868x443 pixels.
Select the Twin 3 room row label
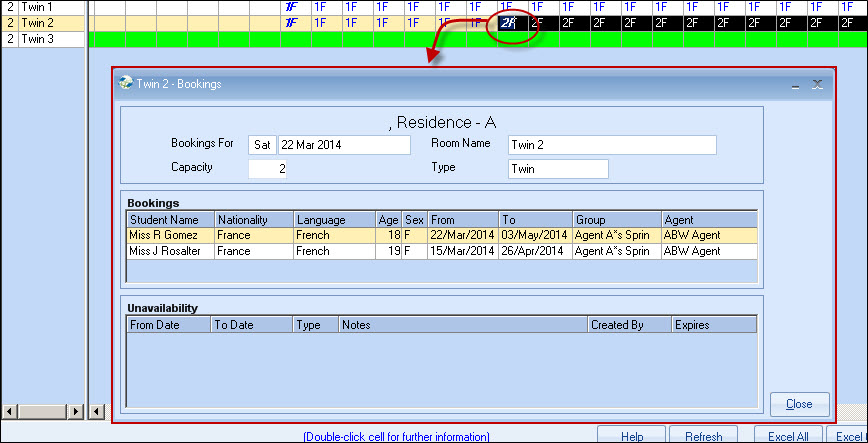click(38, 39)
